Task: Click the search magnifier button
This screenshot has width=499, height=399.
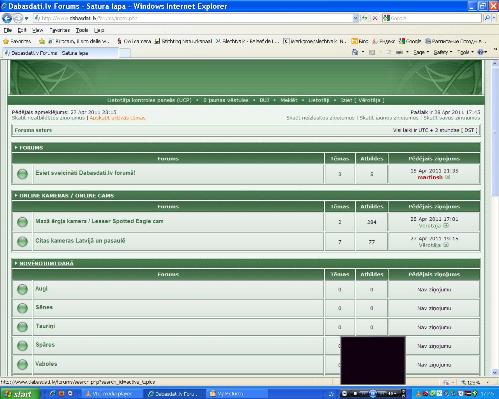Action: (x=487, y=18)
